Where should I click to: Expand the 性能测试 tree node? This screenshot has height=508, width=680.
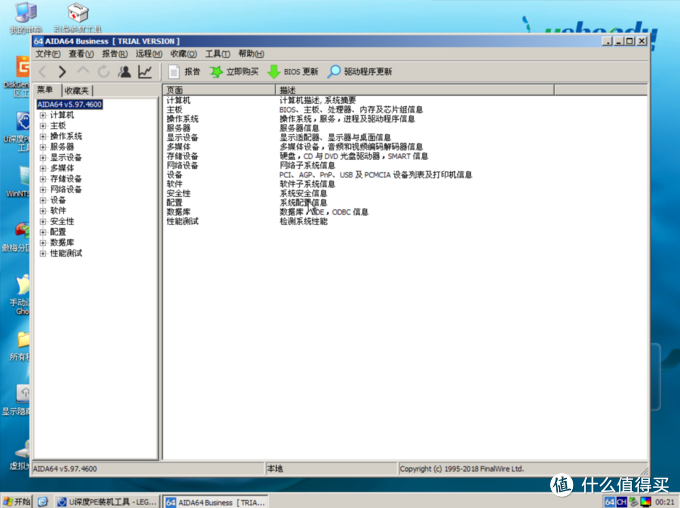click(43, 253)
